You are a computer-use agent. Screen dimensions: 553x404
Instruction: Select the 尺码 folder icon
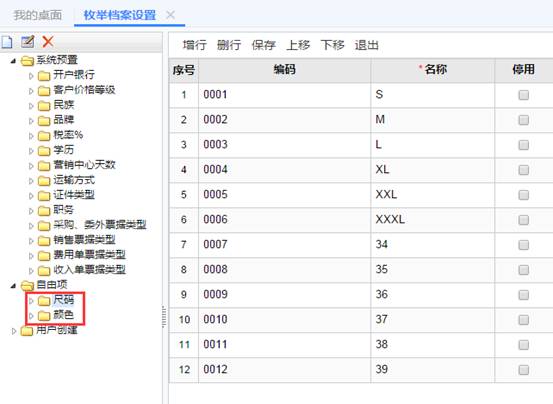point(44,301)
